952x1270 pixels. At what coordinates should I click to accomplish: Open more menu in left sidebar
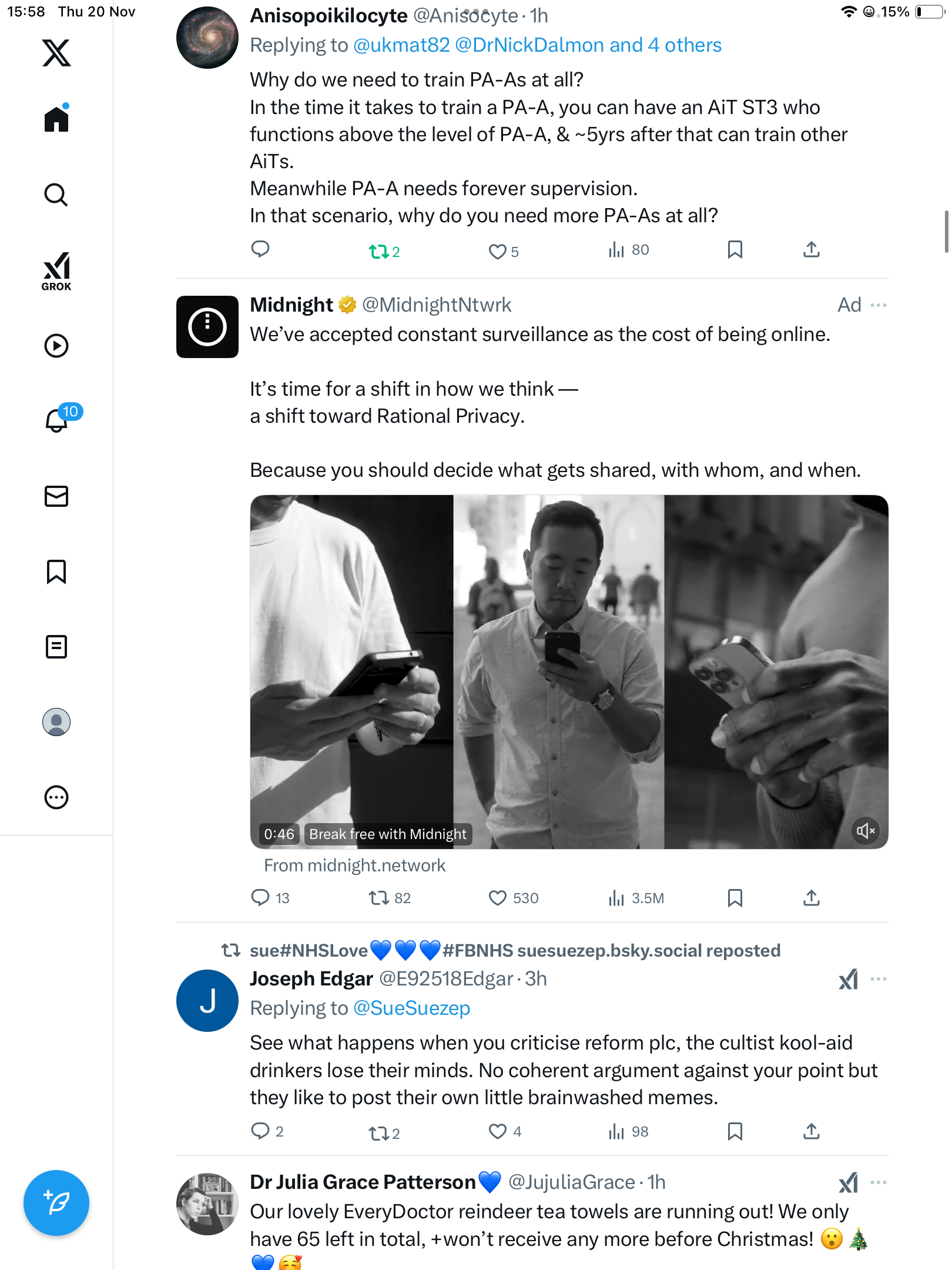coord(56,797)
